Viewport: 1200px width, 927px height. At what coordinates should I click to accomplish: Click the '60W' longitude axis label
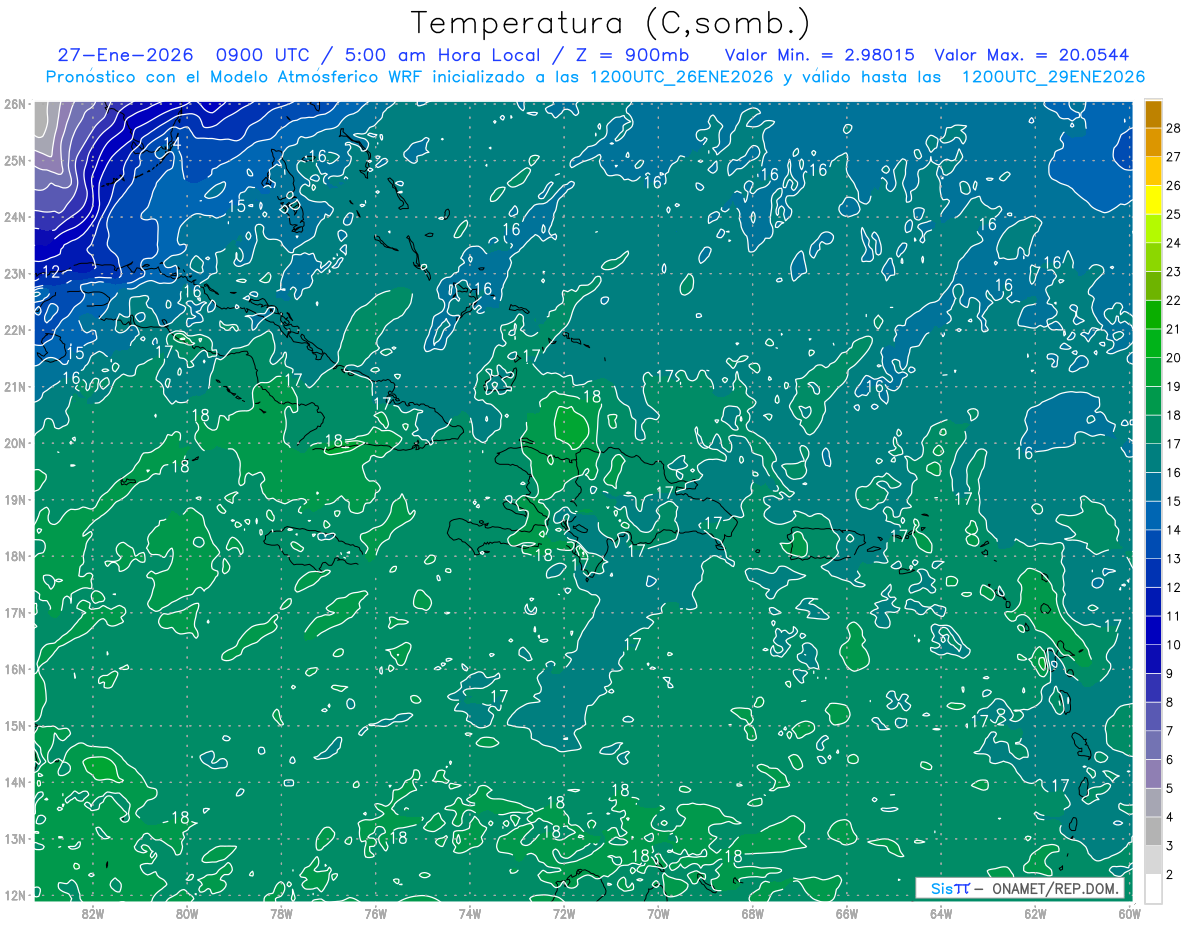click(1130, 913)
